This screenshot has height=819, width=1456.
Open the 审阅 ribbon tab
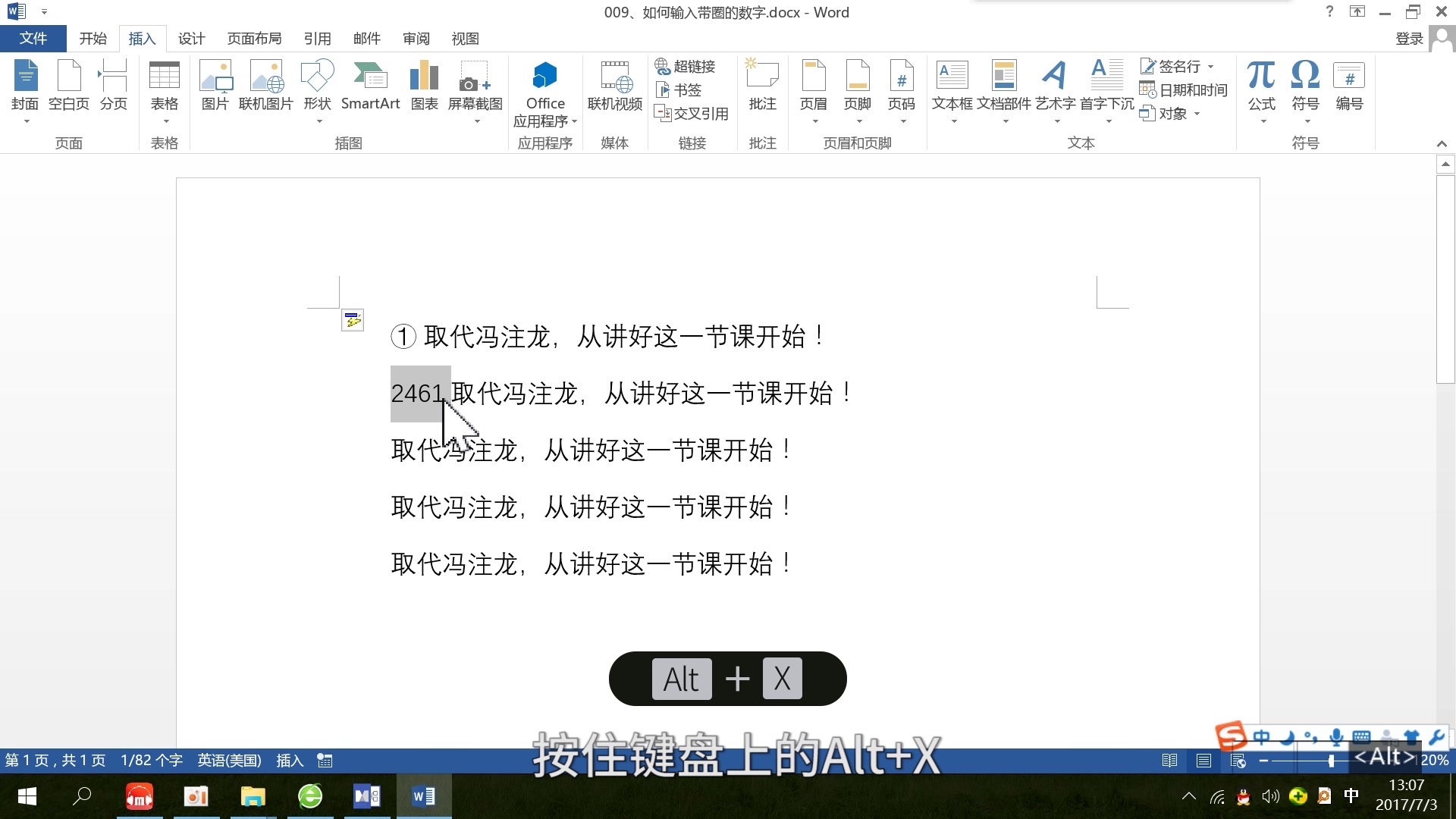click(416, 38)
